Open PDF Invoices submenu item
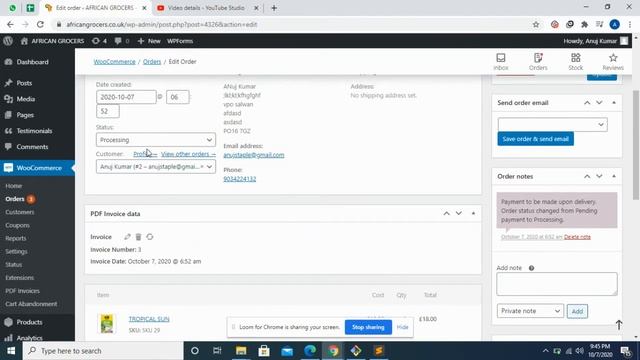This screenshot has width=640, height=360. (x=22, y=291)
